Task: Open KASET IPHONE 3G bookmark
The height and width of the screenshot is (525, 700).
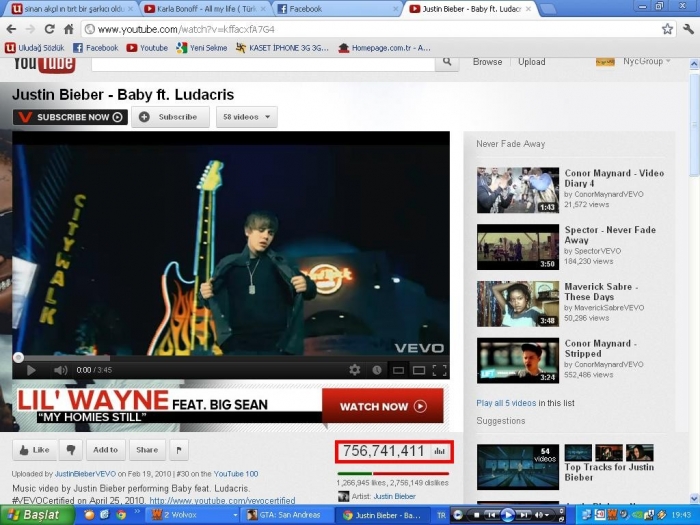Action: (282, 48)
